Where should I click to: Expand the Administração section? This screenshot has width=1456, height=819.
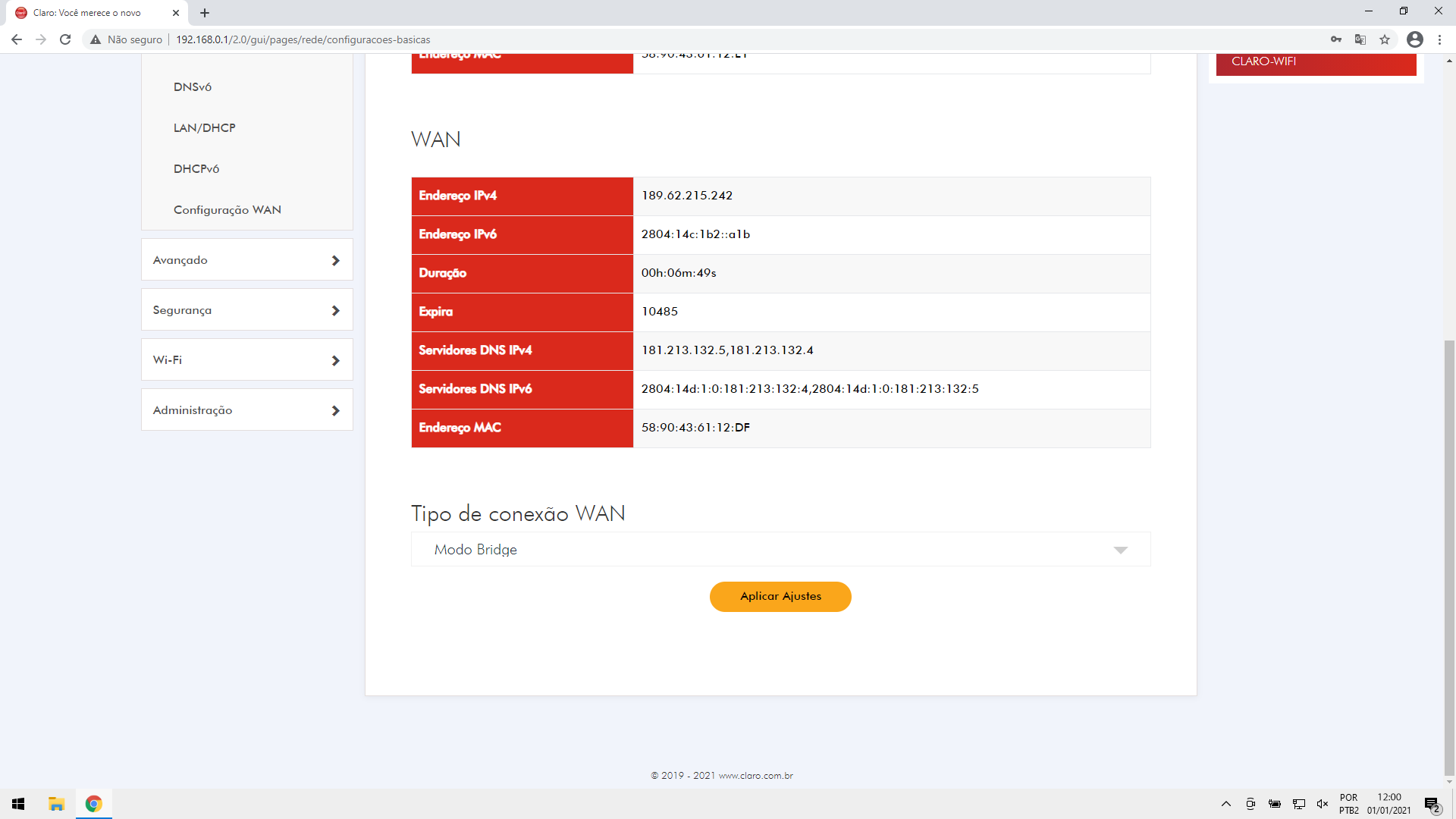(247, 409)
